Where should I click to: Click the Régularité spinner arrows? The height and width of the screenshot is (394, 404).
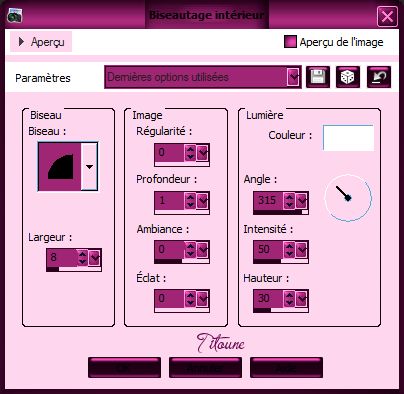coord(190,153)
